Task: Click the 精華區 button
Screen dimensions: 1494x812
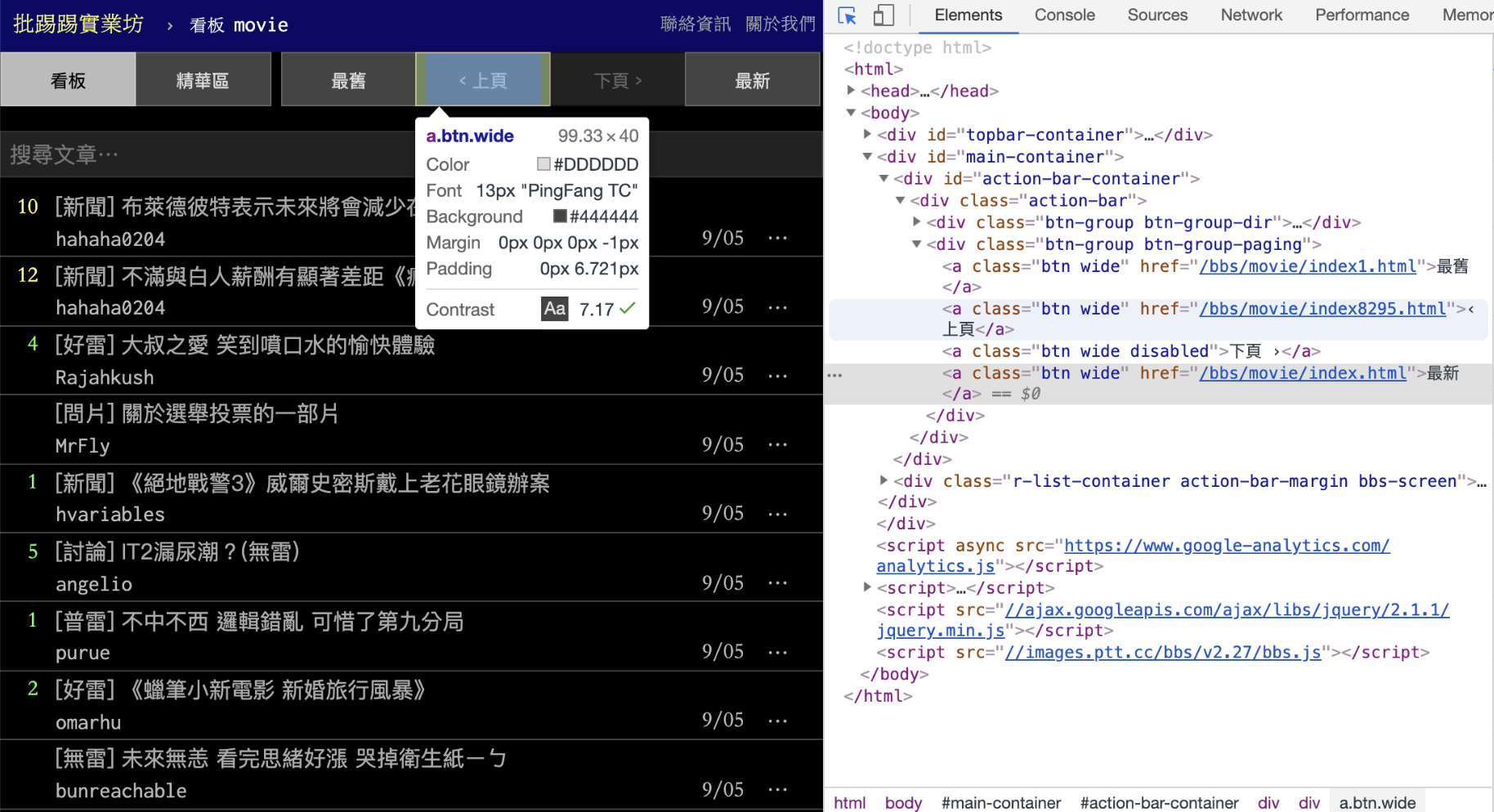Action: pyautogui.click(x=203, y=80)
